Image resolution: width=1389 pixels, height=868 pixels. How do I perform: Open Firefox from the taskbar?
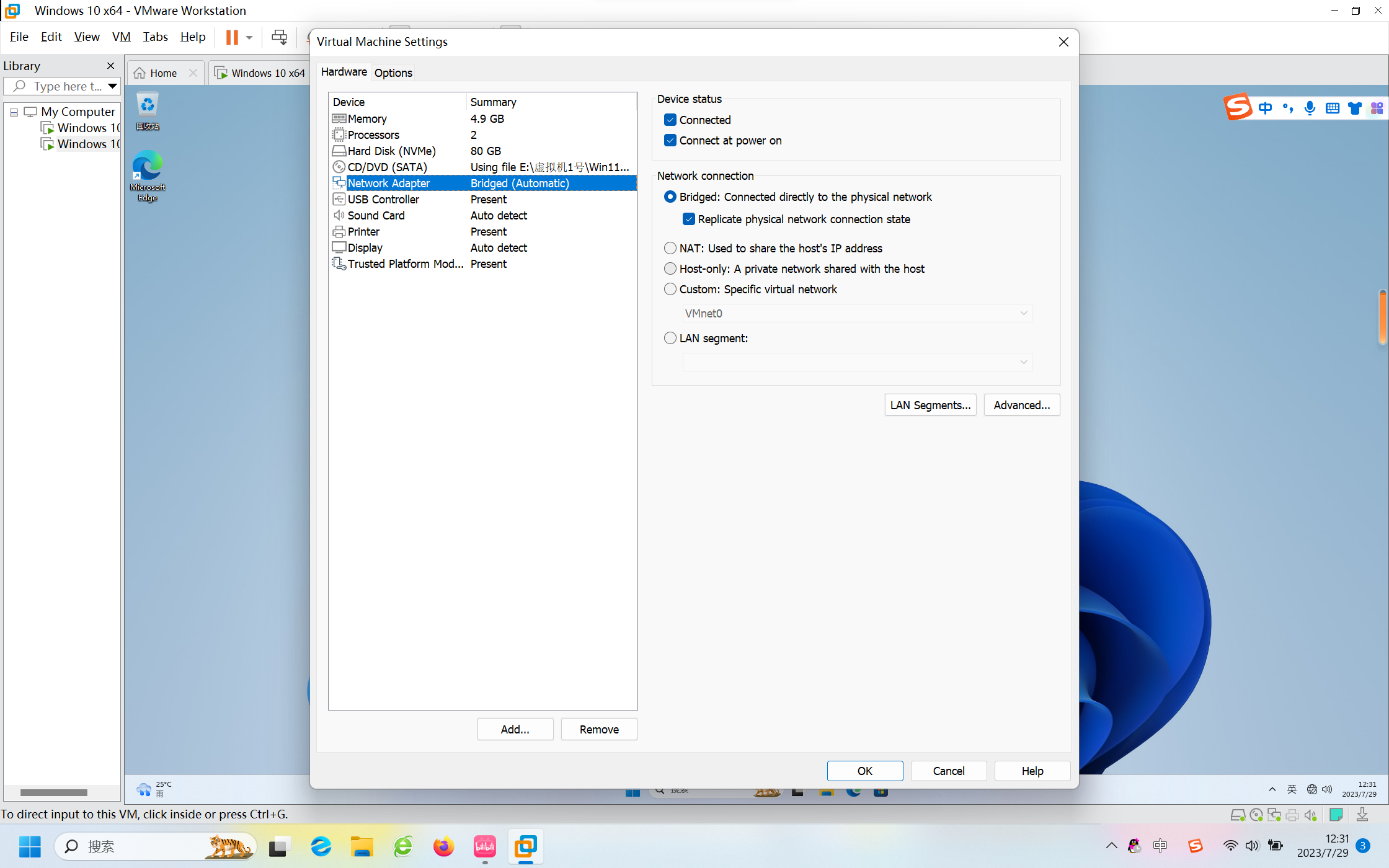(443, 846)
